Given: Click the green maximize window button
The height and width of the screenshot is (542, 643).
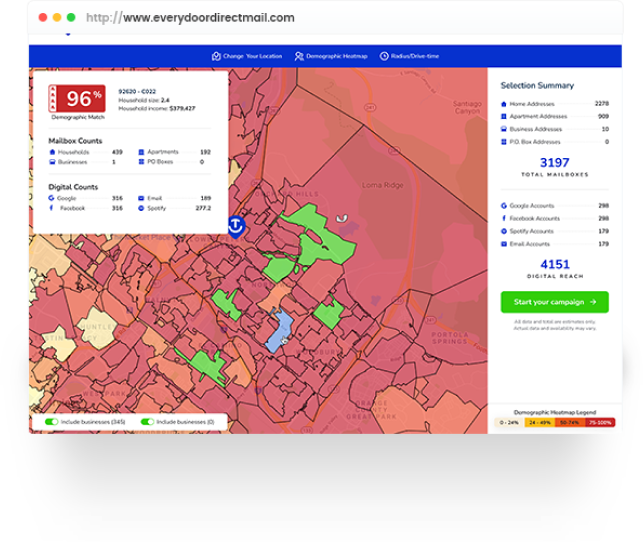Looking at the screenshot, I should click(x=71, y=17).
